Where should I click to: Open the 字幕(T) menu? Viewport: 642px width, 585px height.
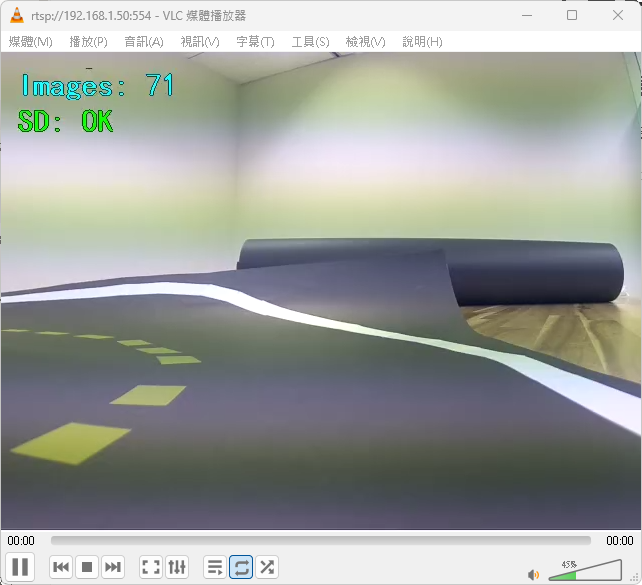coord(255,42)
